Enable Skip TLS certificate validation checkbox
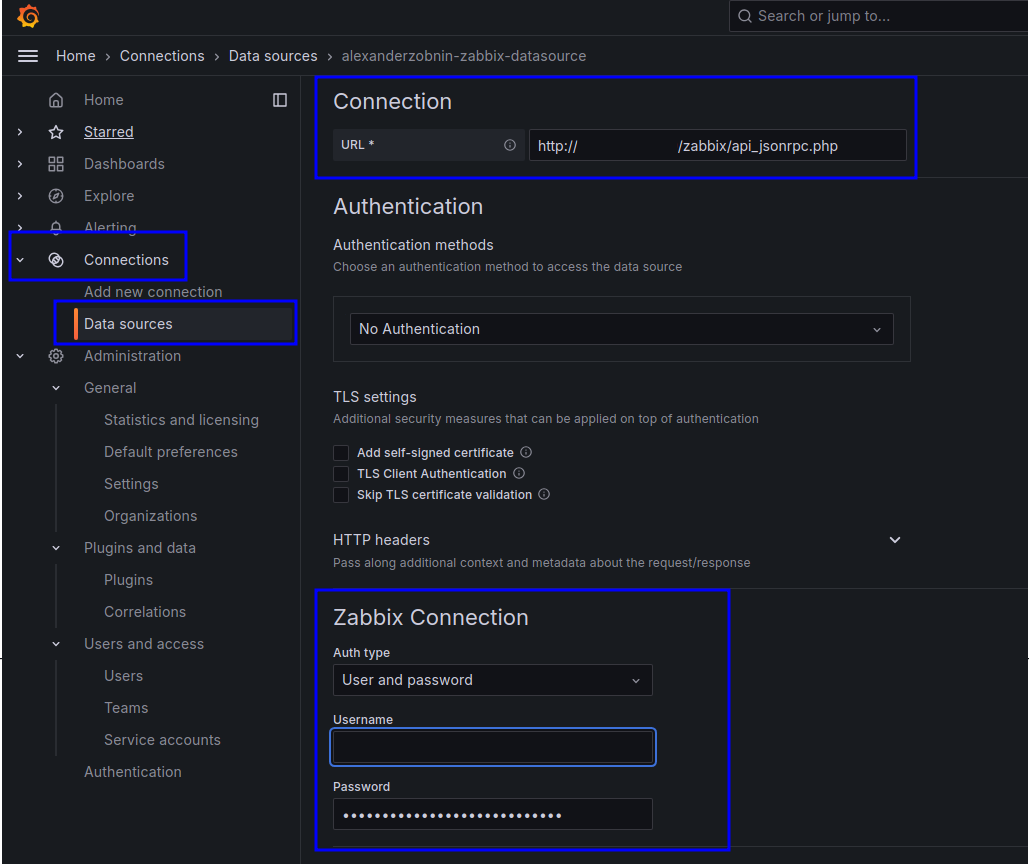This screenshot has width=1030, height=867. [x=341, y=495]
